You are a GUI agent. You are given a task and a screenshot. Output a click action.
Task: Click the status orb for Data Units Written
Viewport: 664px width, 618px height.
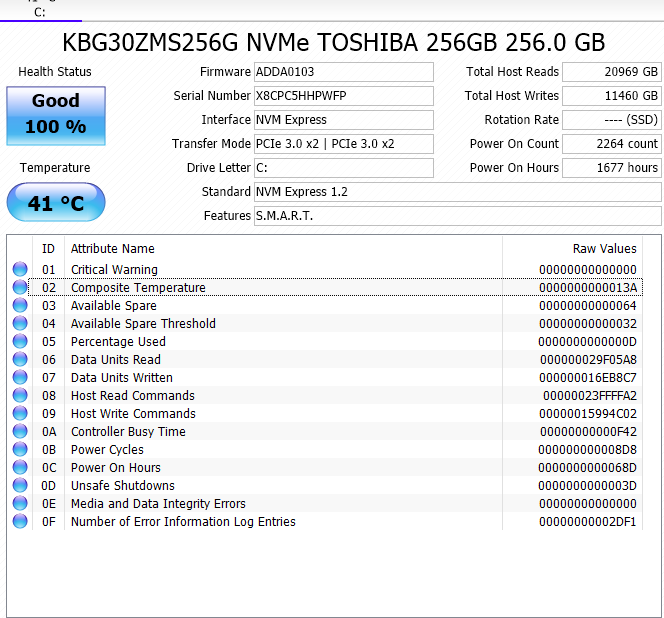point(20,377)
